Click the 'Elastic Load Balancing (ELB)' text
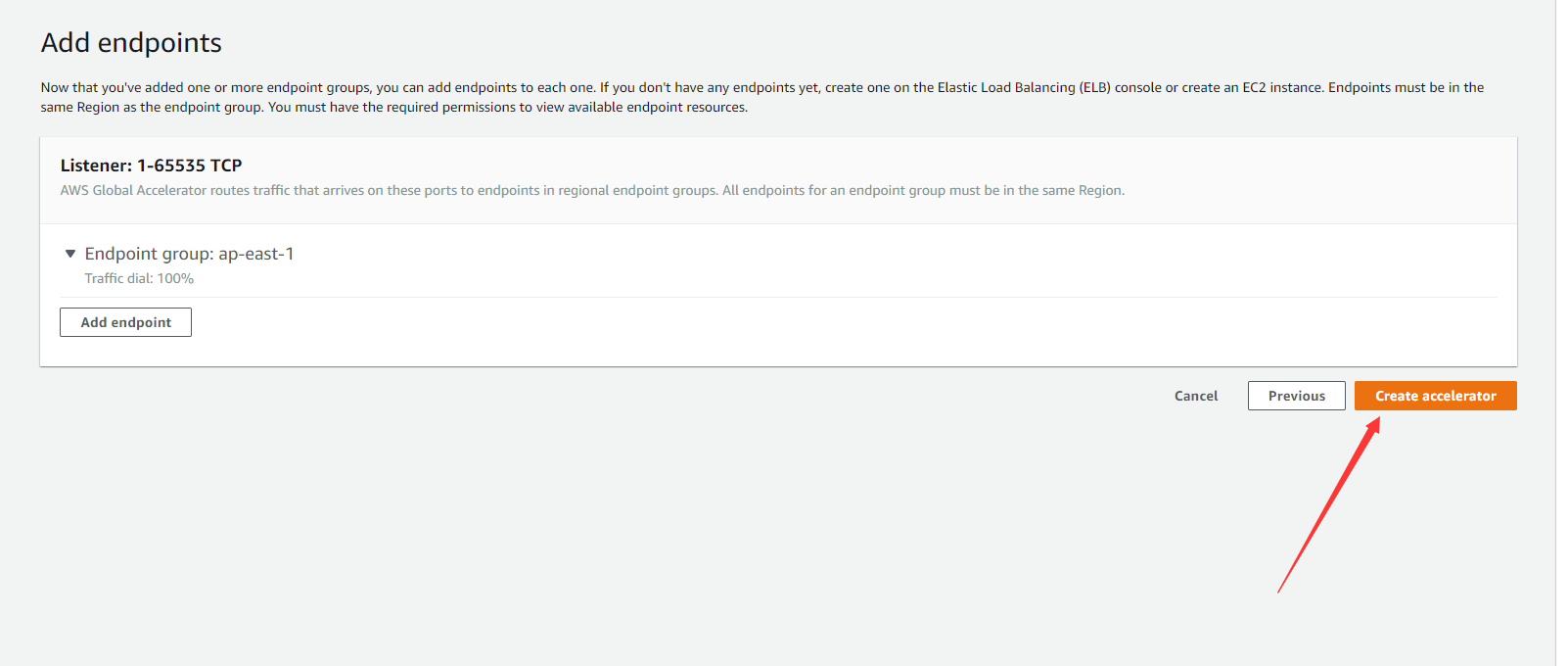This screenshot has height=666, width=1568. tap(1024, 87)
